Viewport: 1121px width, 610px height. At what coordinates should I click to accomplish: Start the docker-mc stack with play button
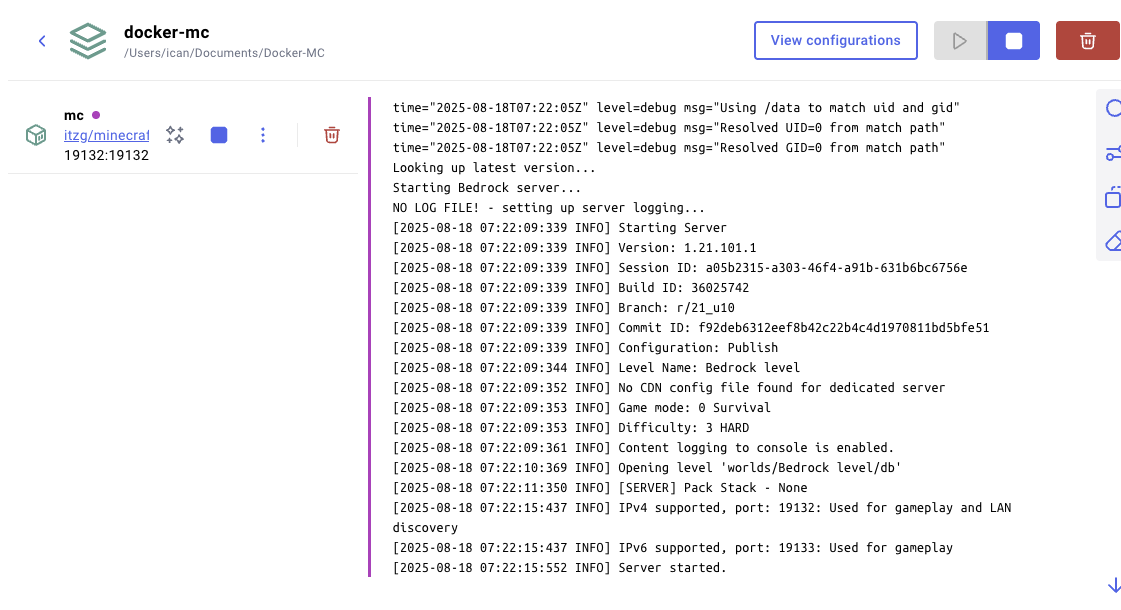[960, 41]
